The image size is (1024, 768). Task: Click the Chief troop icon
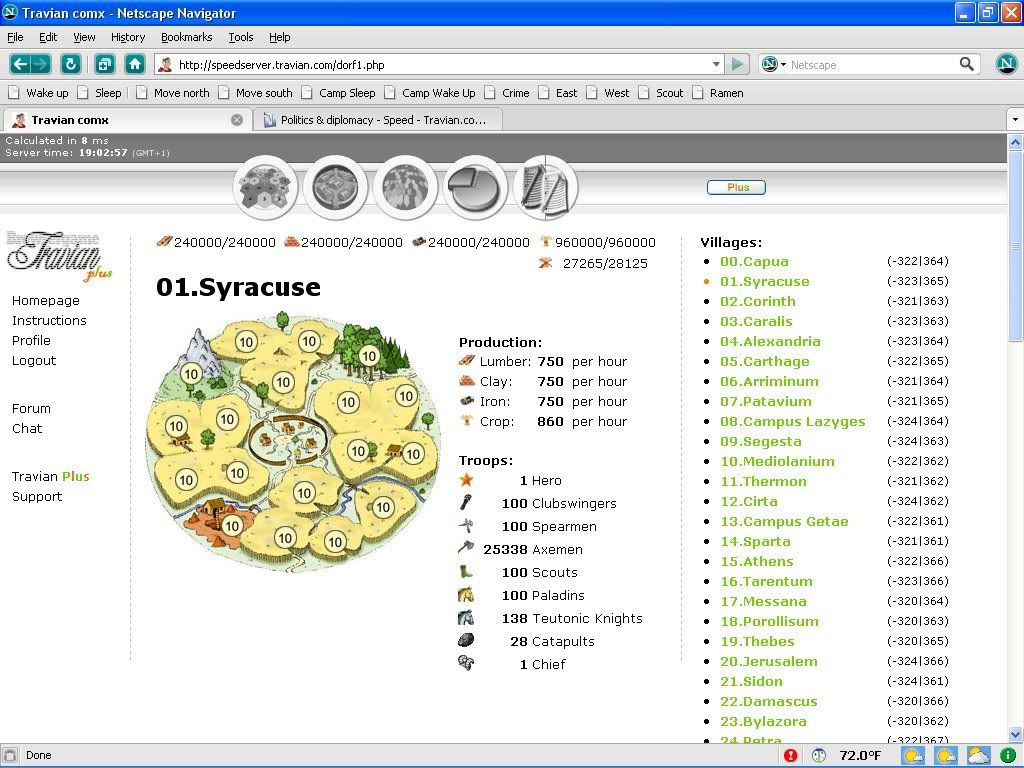466,663
